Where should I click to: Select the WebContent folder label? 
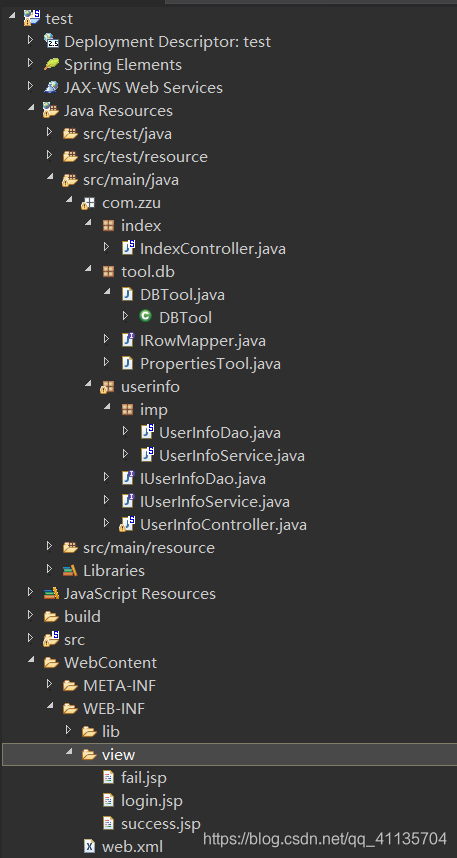[x=111, y=663]
